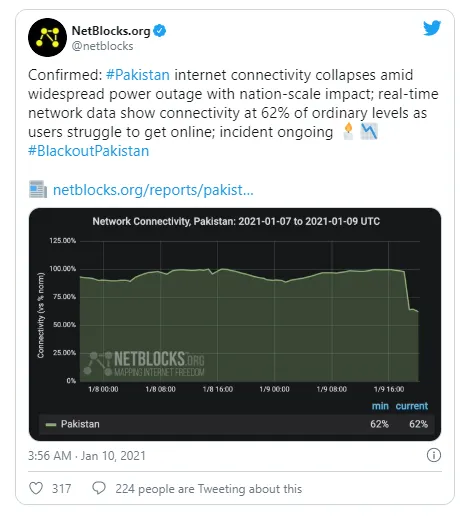Screen dimensions: 466x517
Task: Follow the netblocks.org/reports link
Action: click(153, 190)
